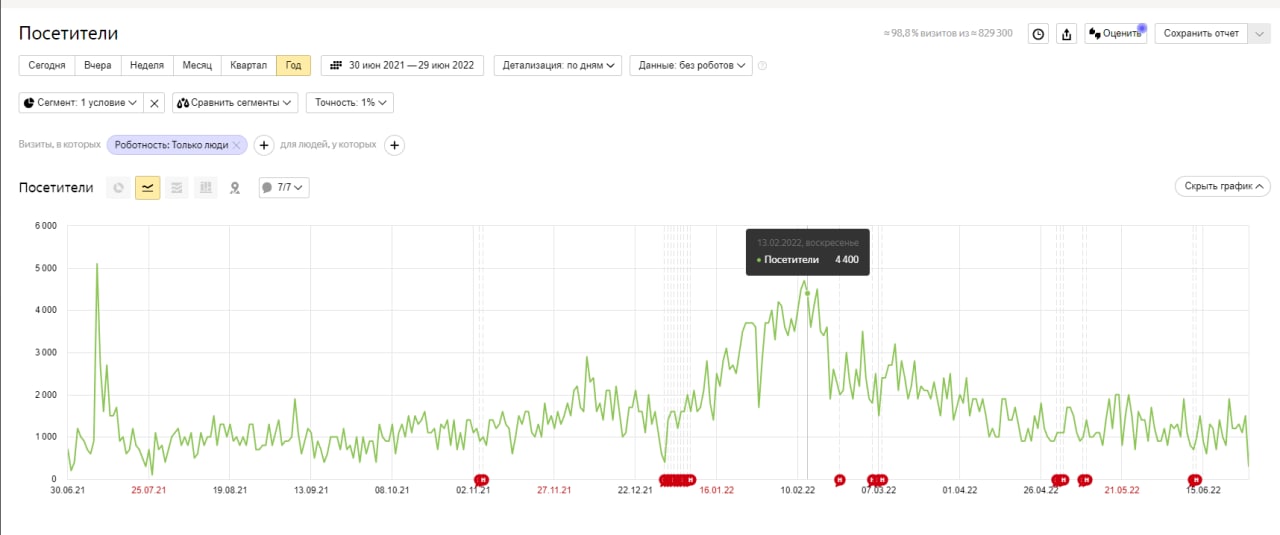Click the 10.02.22 date axis label
The height and width of the screenshot is (535, 1280).
(798, 490)
